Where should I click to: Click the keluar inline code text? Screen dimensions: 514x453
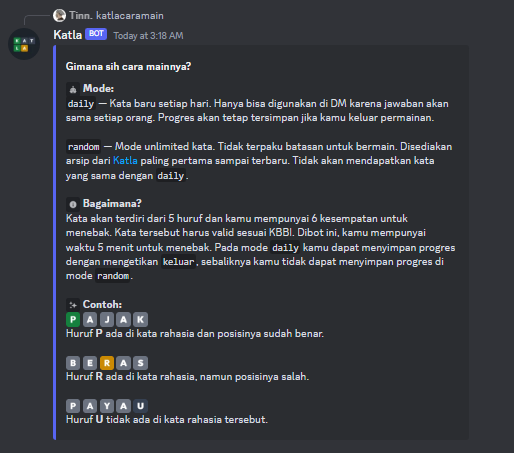(x=178, y=262)
